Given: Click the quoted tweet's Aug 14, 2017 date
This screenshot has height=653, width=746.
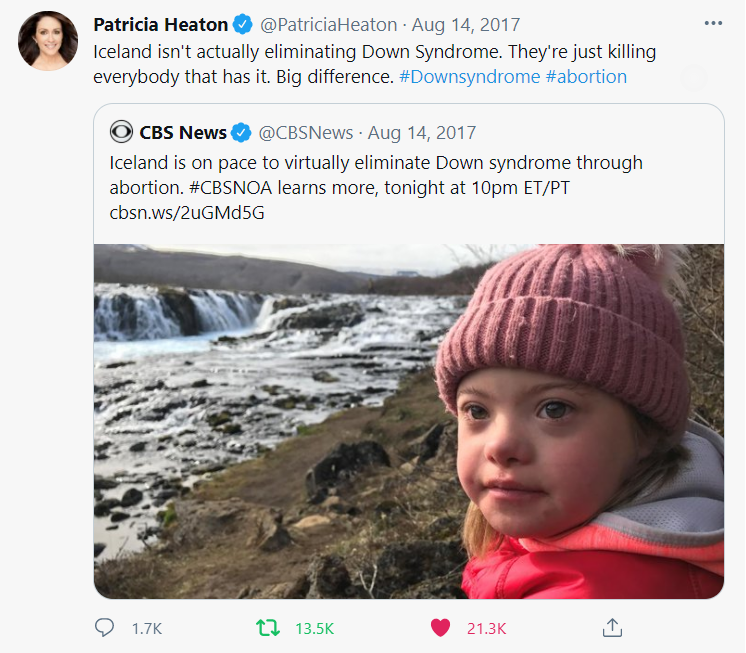Looking at the screenshot, I should [422, 133].
